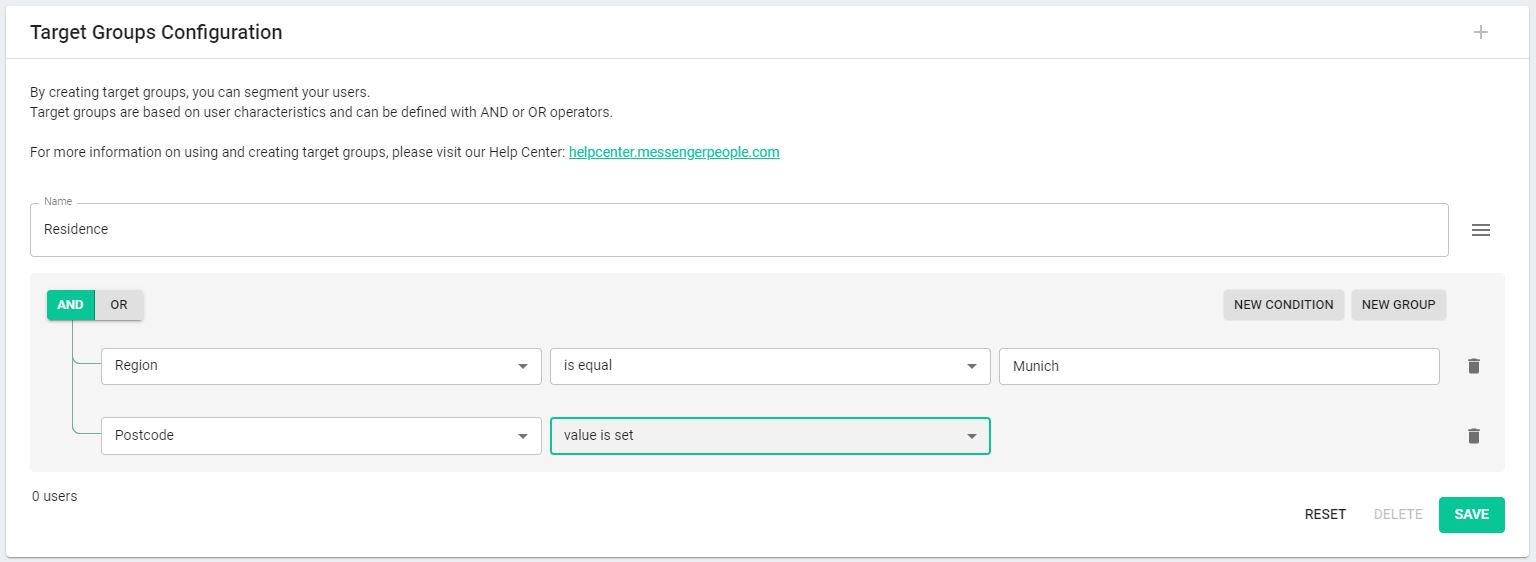Expand the "value is set" dropdown
The image size is (1536, 562).
[x=770, y=436]
